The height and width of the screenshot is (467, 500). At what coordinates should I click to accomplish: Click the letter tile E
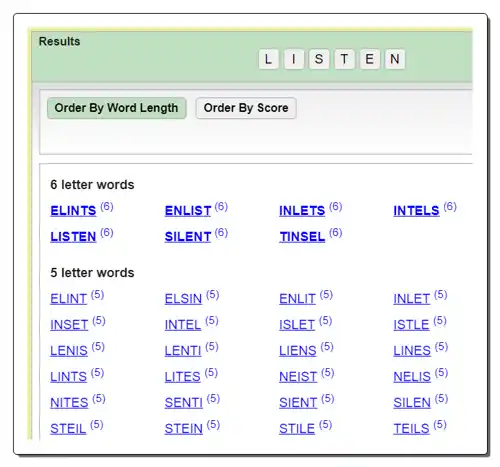(x=370, y=59)
